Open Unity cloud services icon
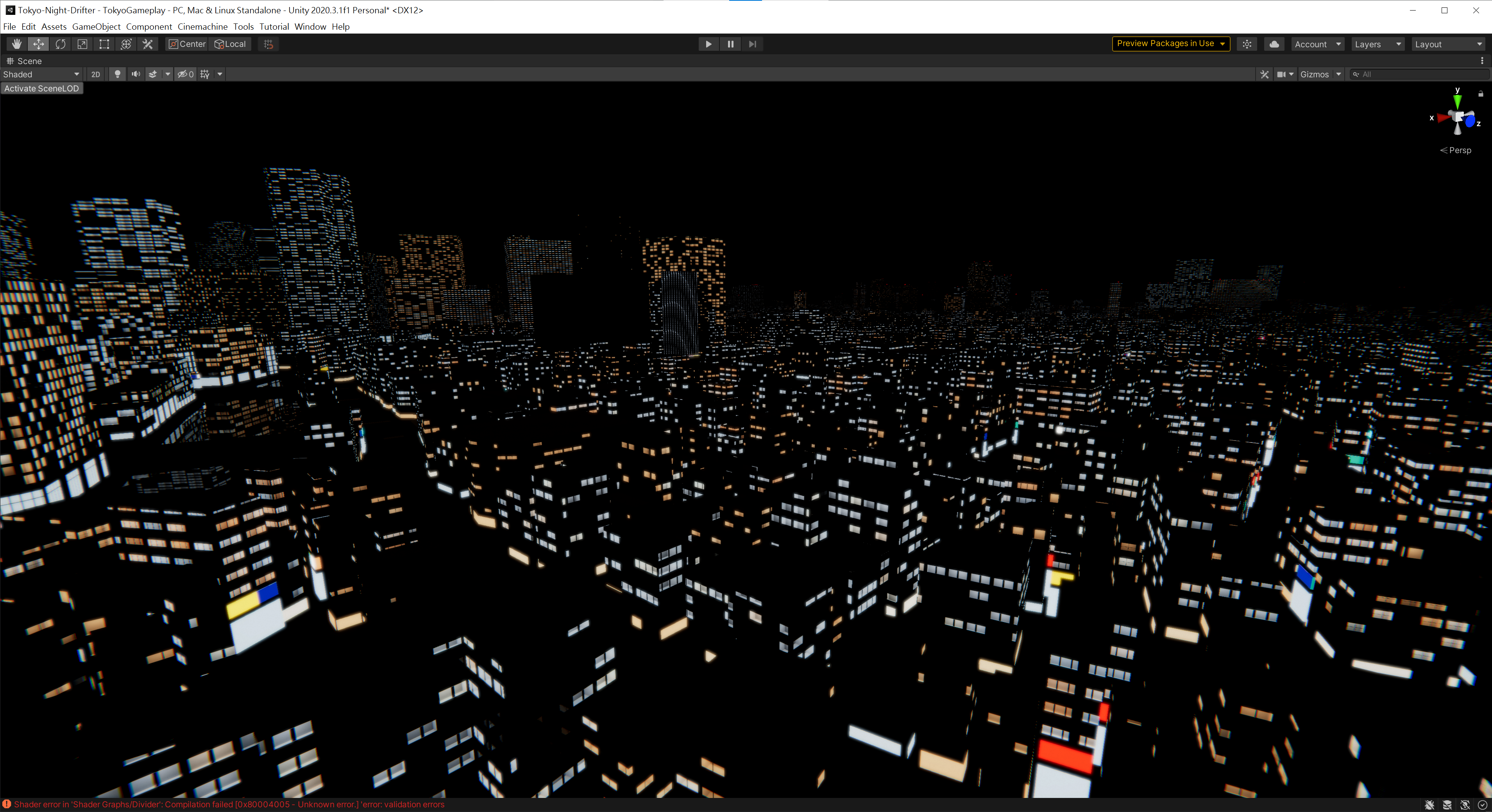 click(x=1274, y=44)
